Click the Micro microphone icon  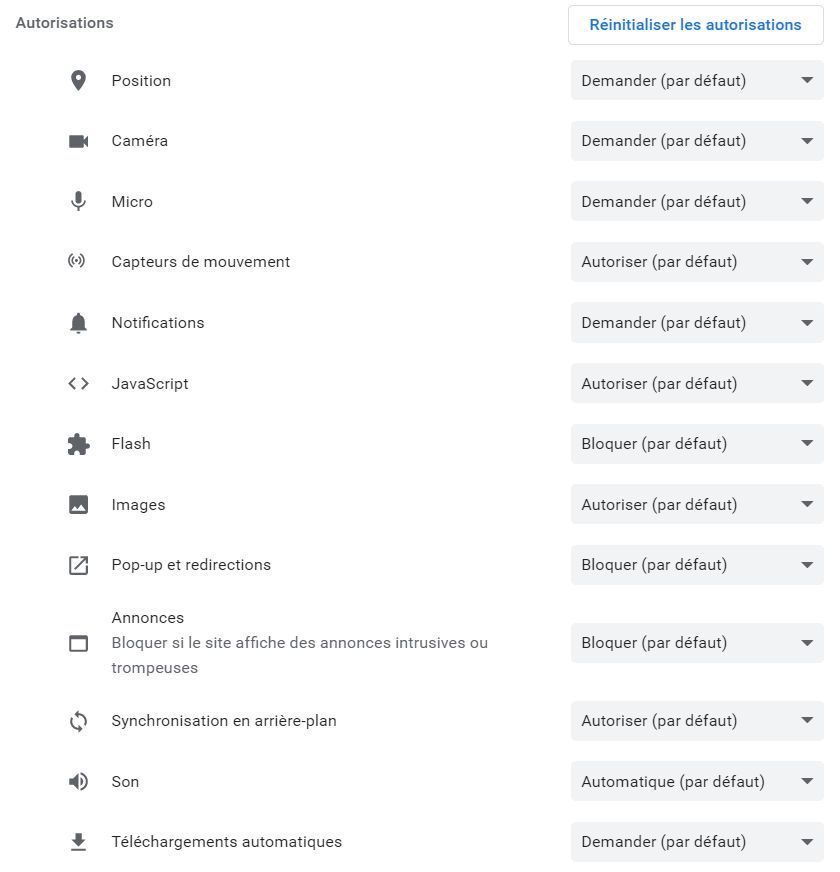[x=78, y=202]
